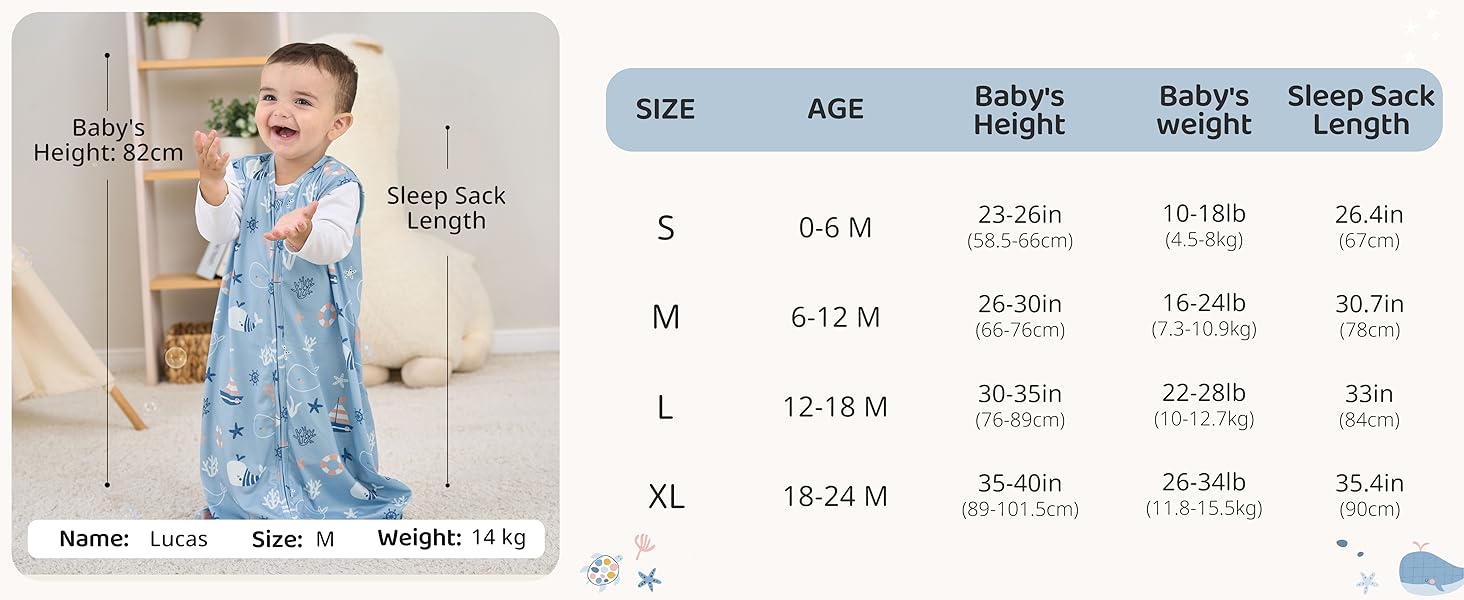Click the 35.4in sleep sack length value

pyautogui.click(x=1369, y=484)
